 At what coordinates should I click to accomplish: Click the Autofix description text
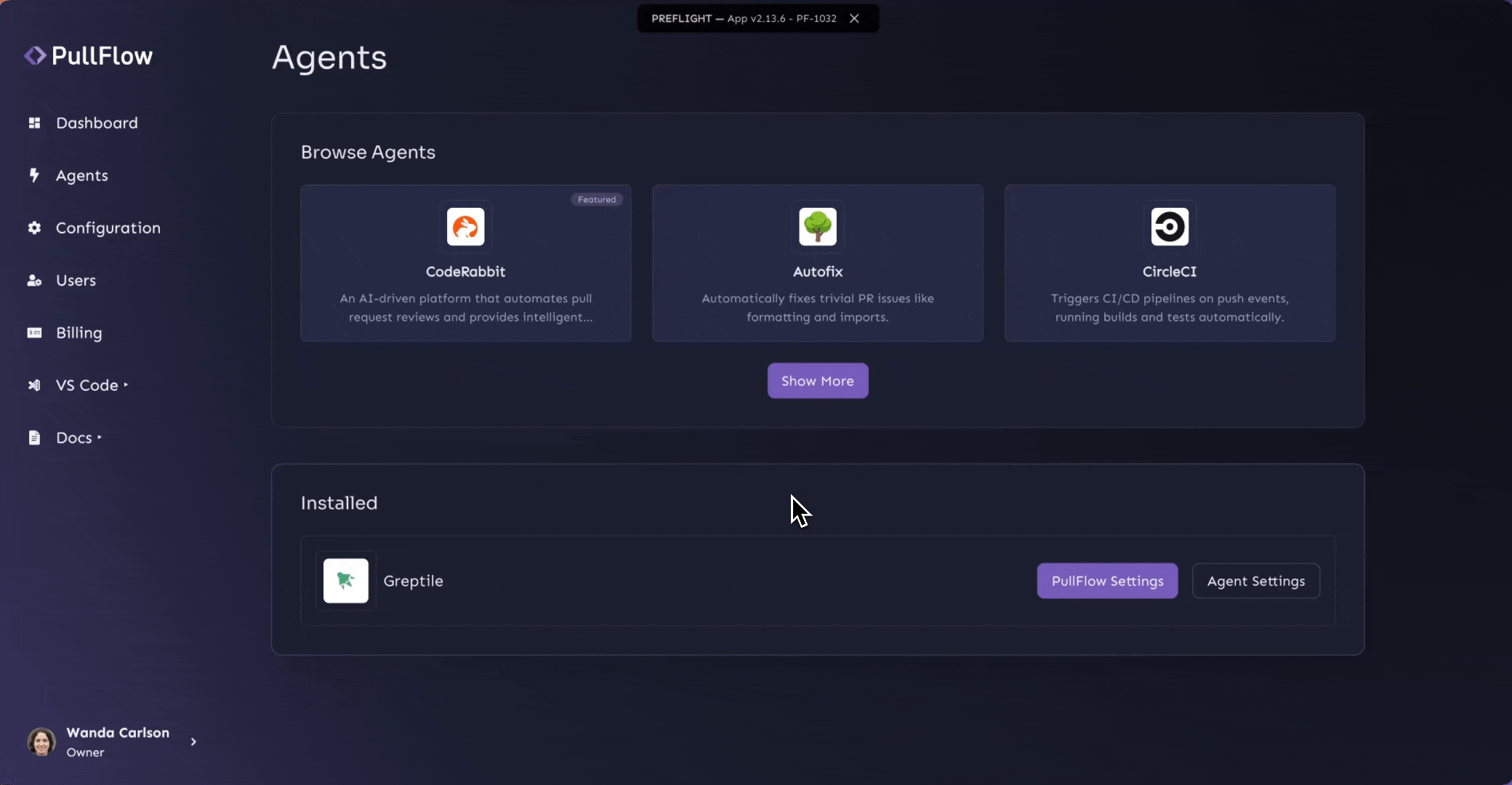(x=818, y=307)
